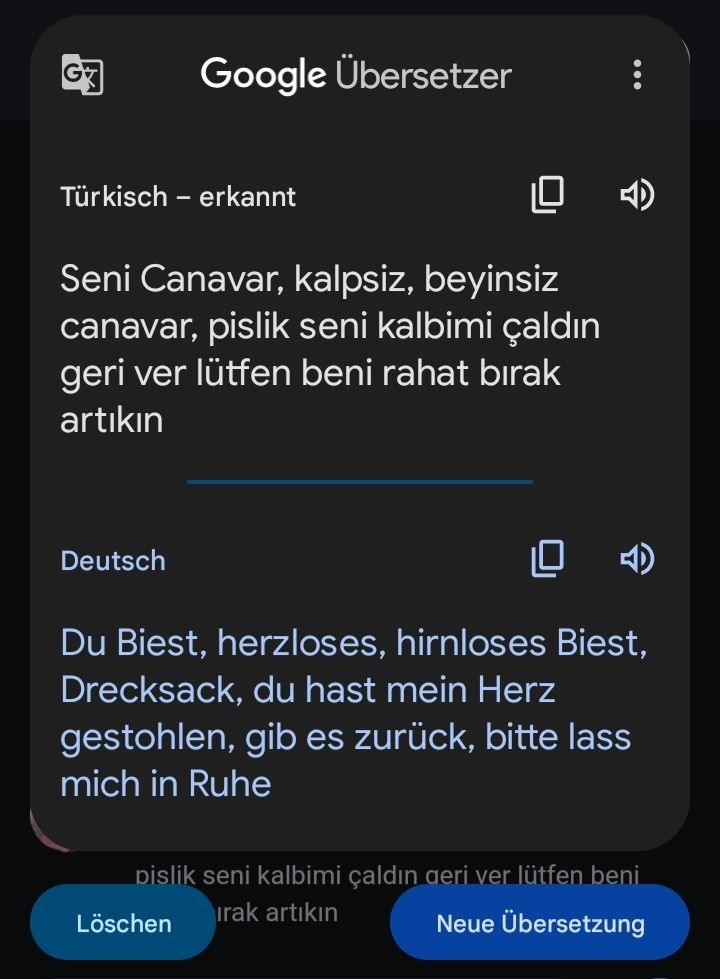Image resolution: width=720 pixels, height=979 pixels.
Task: Tap the Turkish source text block
Action: coord(330,349)
